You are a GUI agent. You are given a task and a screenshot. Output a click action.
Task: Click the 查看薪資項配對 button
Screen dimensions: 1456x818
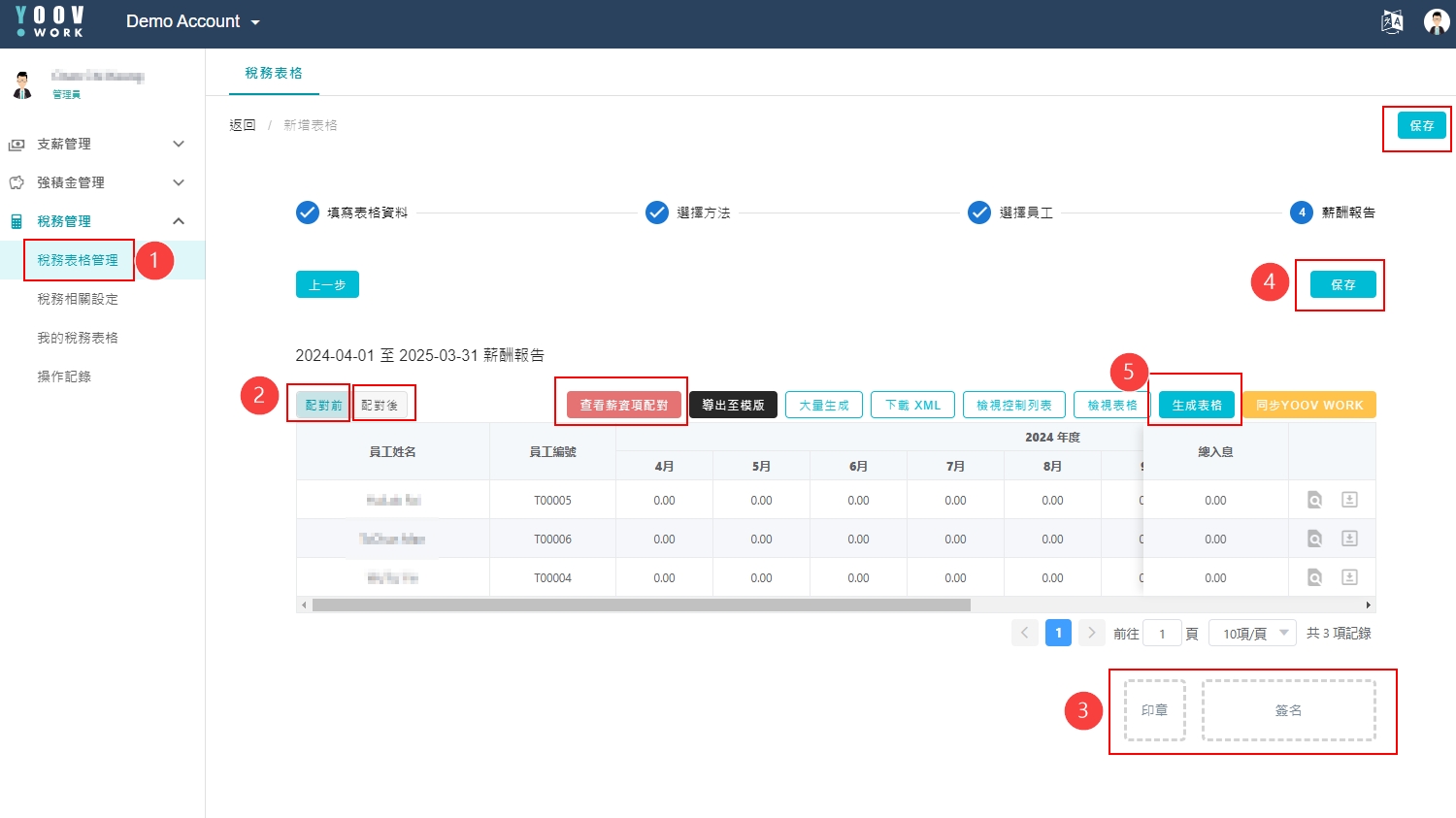(623, 405)
